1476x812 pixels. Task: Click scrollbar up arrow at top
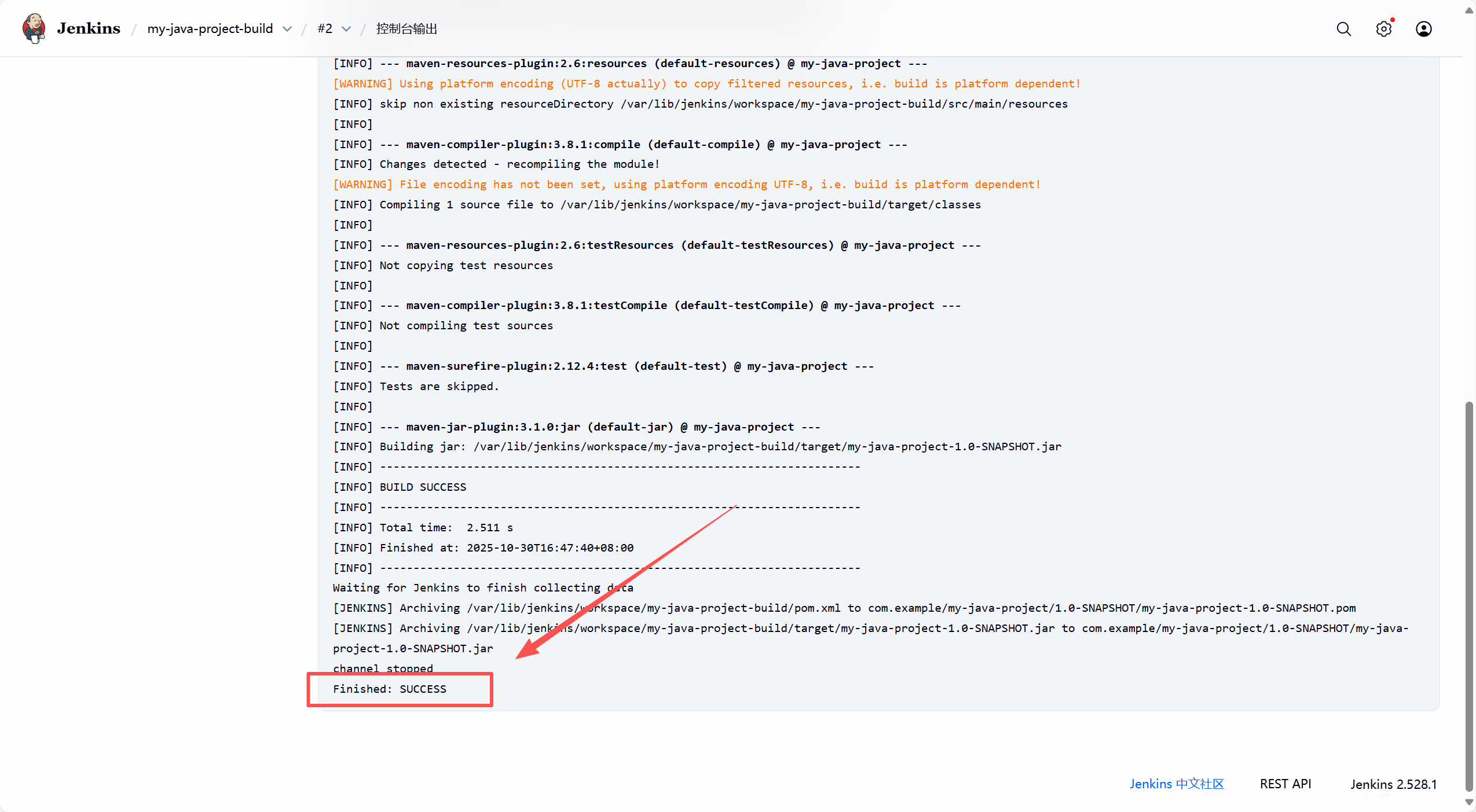[x=1469, y=10]
